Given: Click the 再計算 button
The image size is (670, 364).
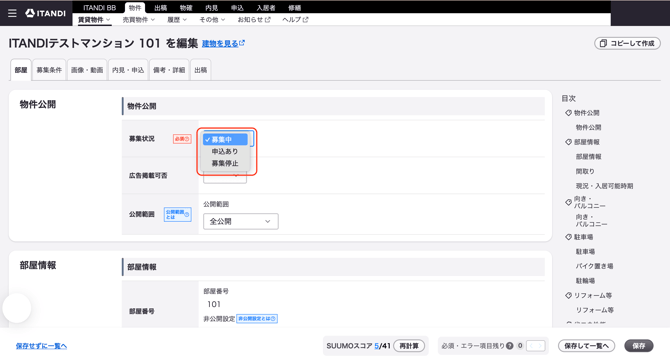Looking at the screenshot, I should pyautogui.click(x=409, y=346).
